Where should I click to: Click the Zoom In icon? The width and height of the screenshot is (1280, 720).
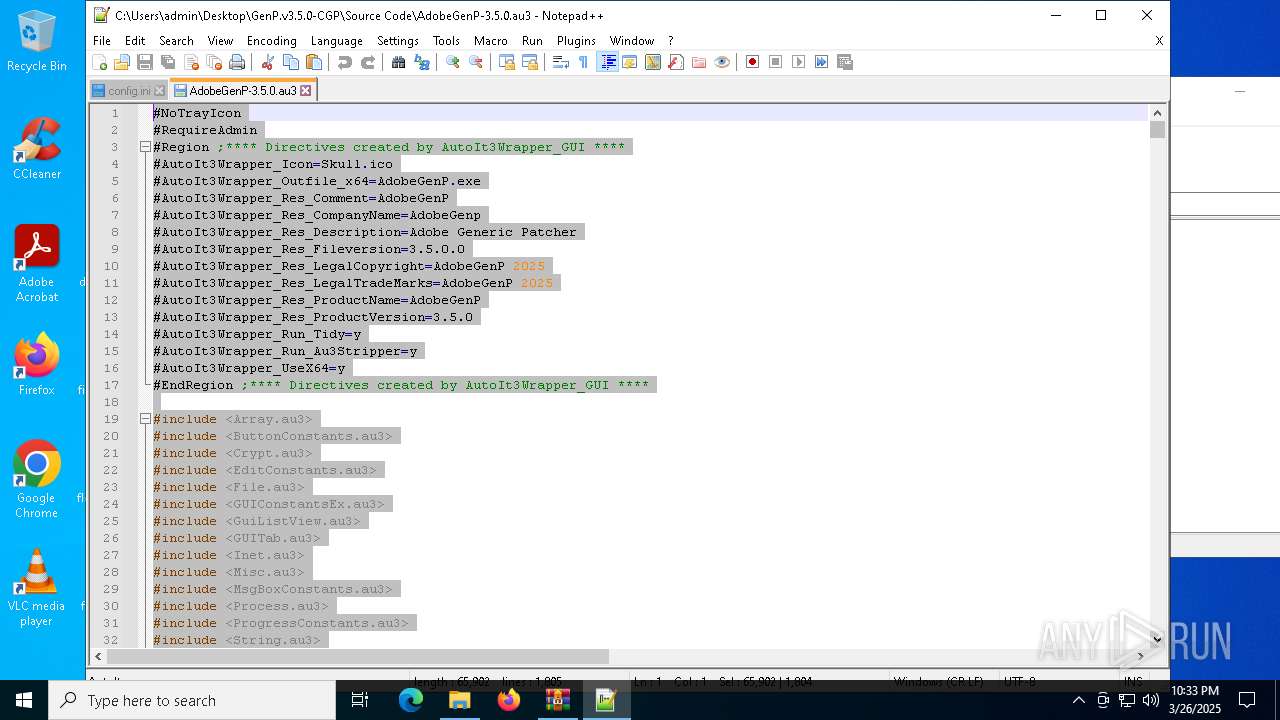coord(453,62)
